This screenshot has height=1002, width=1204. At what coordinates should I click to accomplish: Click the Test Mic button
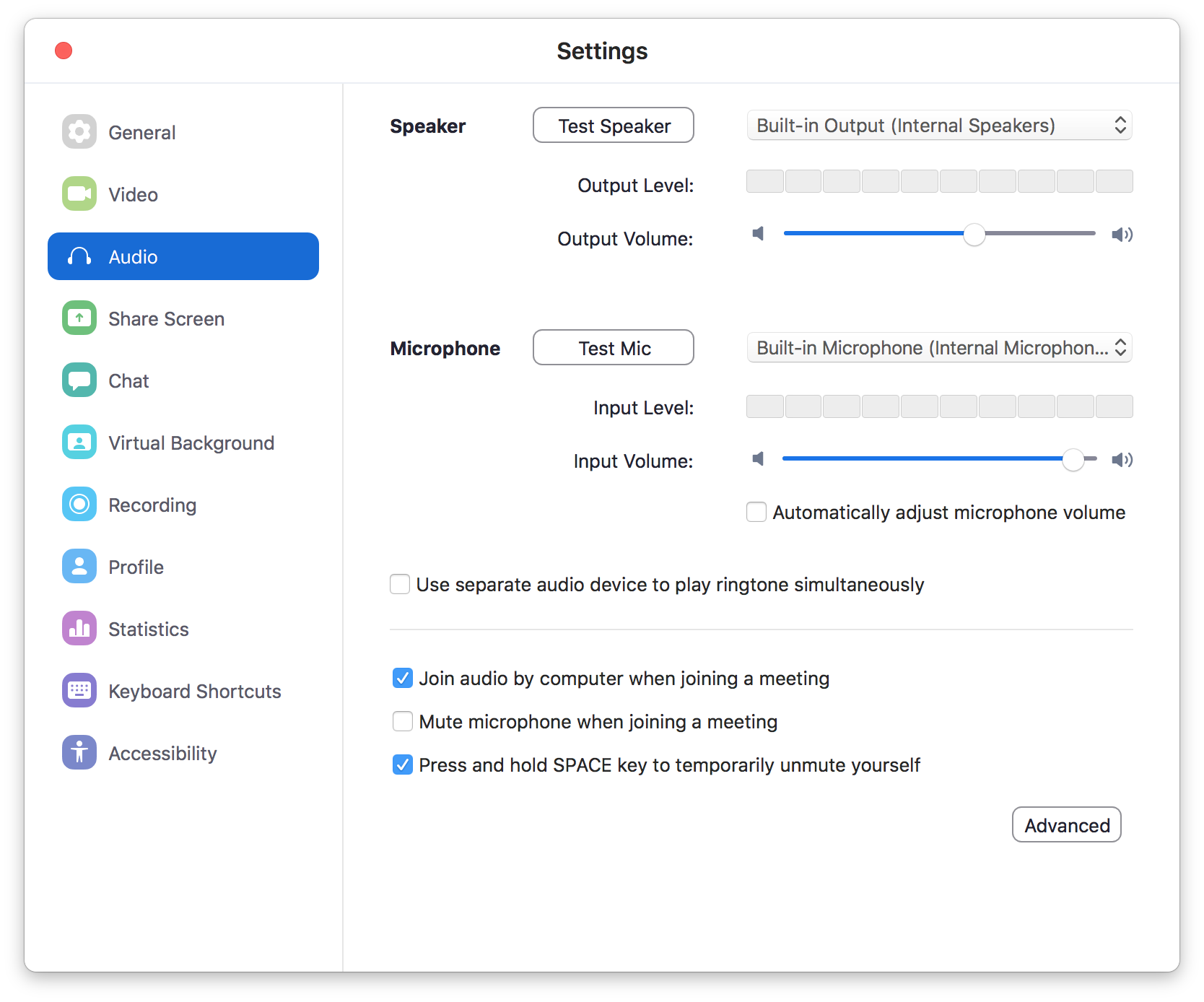(x=613, y=347)
